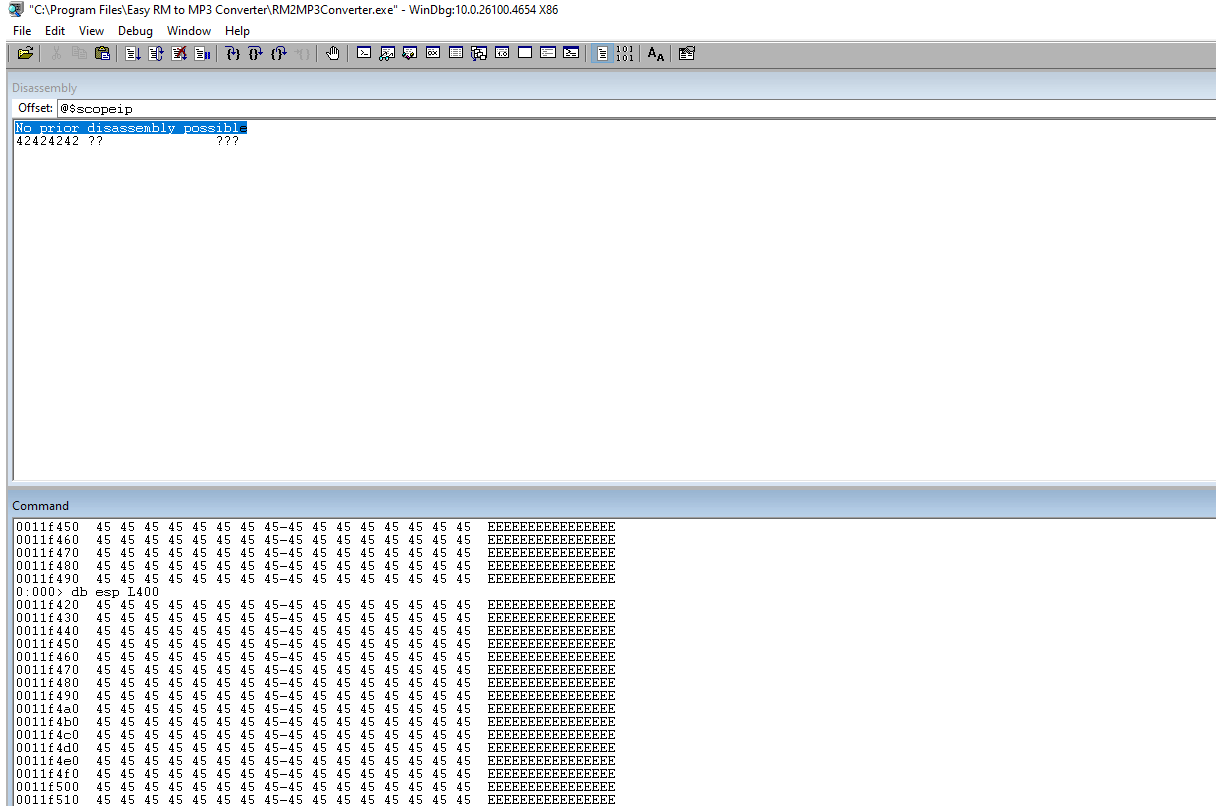1216x806 pixels.
Task: Open the Debug menu
Action: click(135, 31)
